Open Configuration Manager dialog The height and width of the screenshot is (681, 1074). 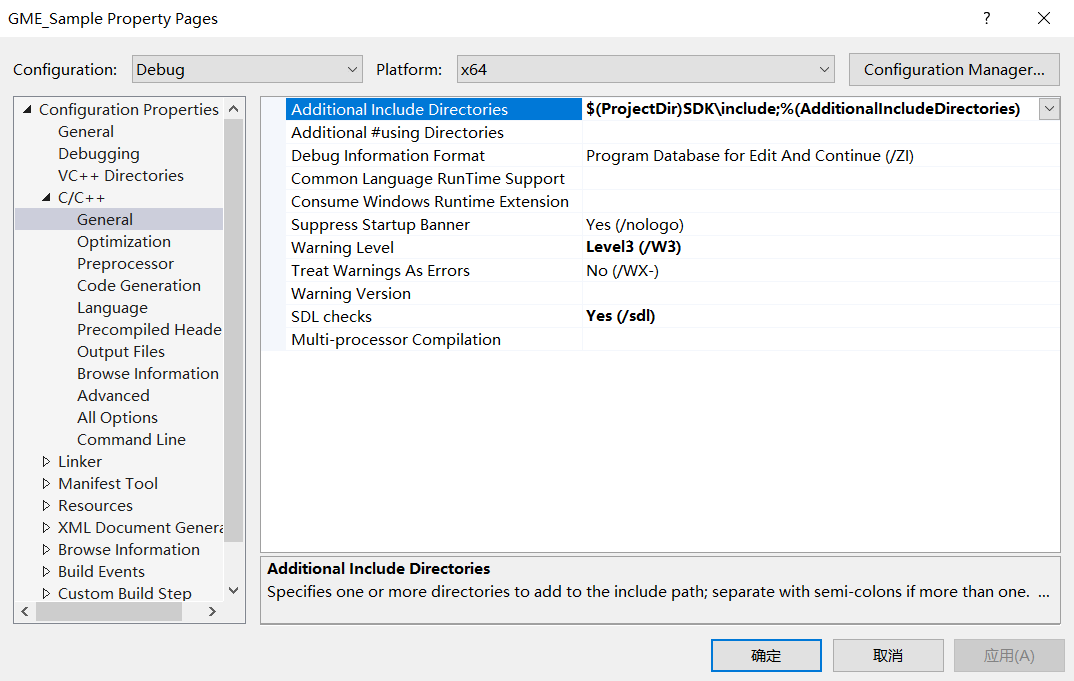(953, 70)
